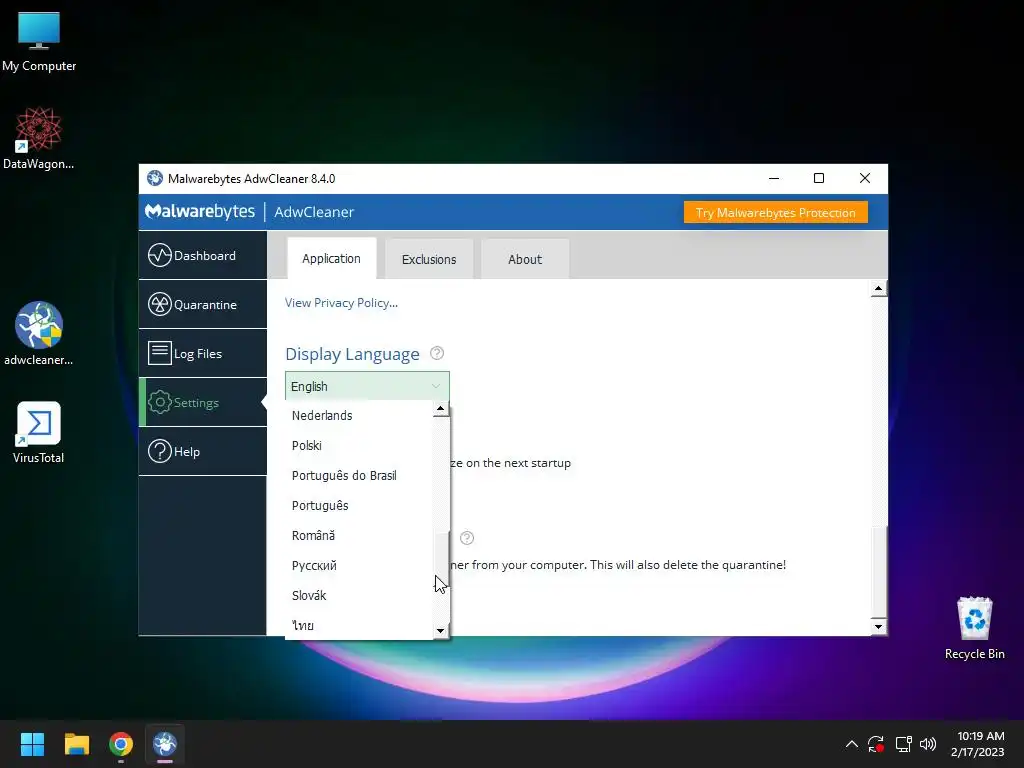1024x768 pixels.
Task: Click the language list scrollbar thumb
Action: [441, 560]
